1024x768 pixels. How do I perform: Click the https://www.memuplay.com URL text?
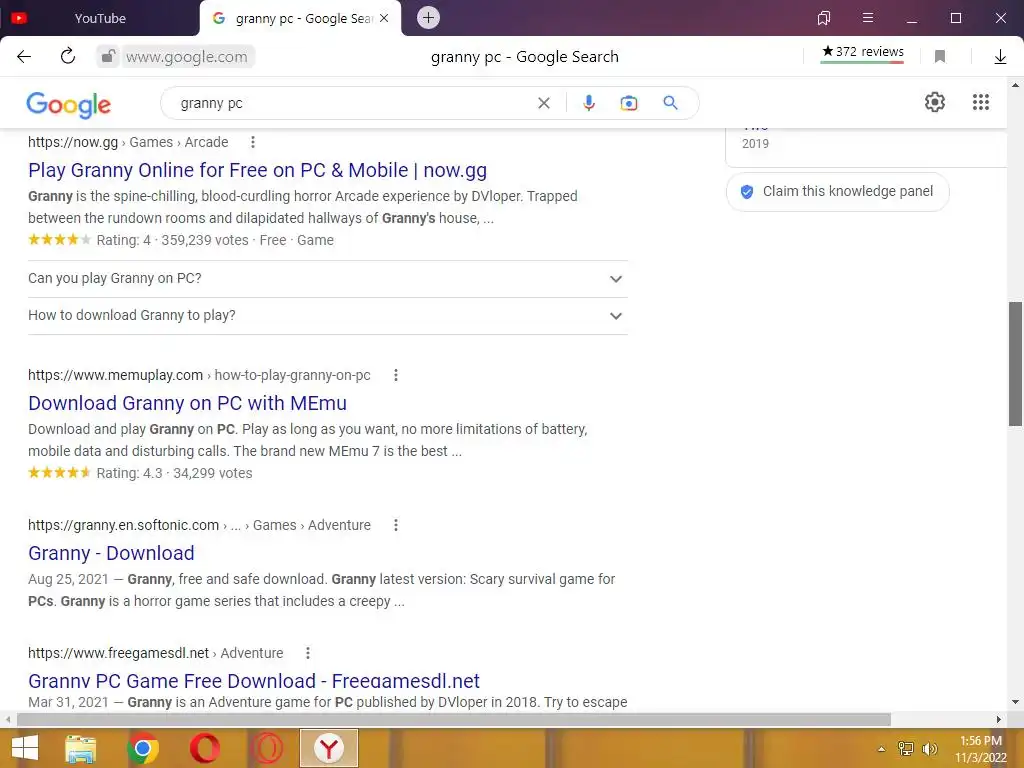(116, 376)
